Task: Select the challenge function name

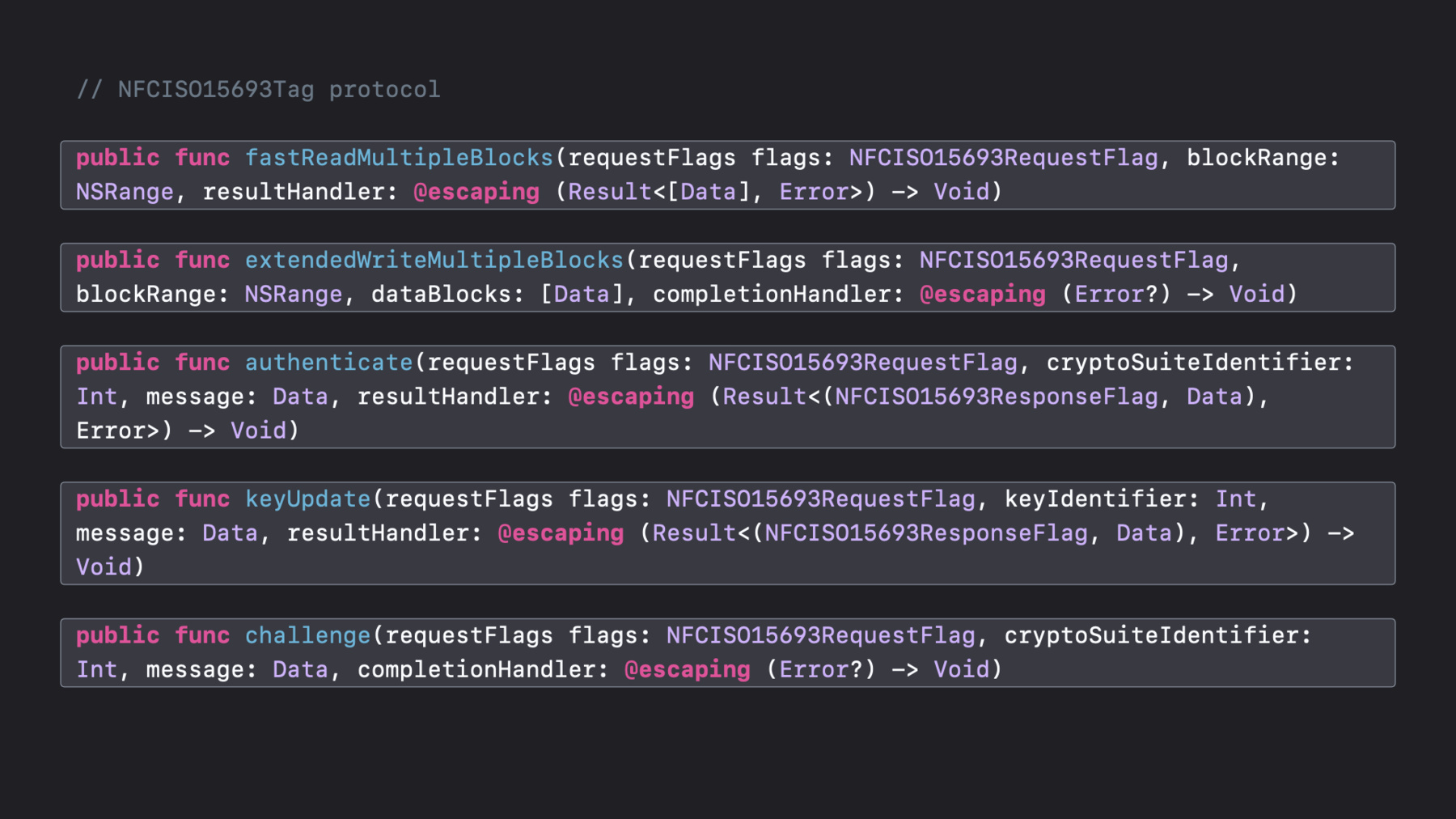Action: (307, 635)
